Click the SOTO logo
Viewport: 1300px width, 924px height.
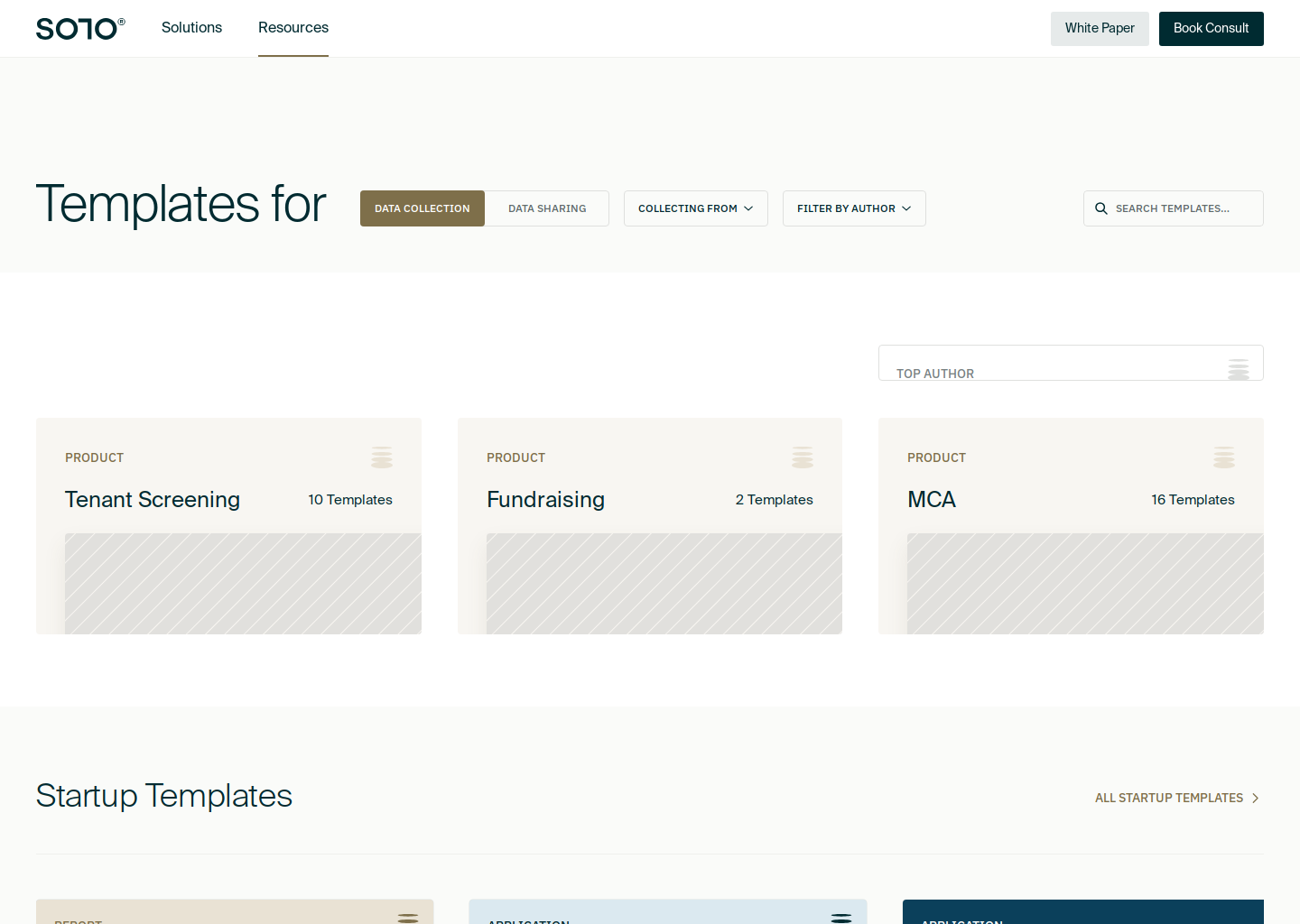tap(80, 29)
